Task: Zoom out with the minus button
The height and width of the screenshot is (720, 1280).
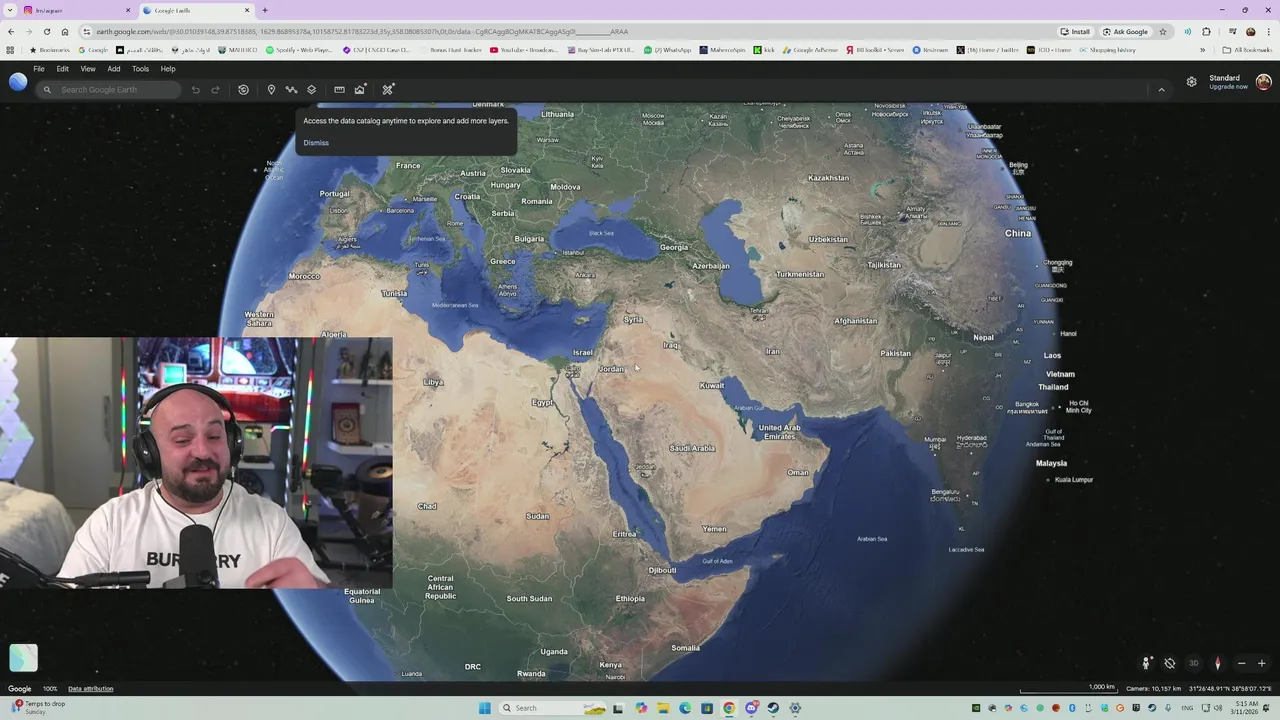Action: click(1242, 663)
